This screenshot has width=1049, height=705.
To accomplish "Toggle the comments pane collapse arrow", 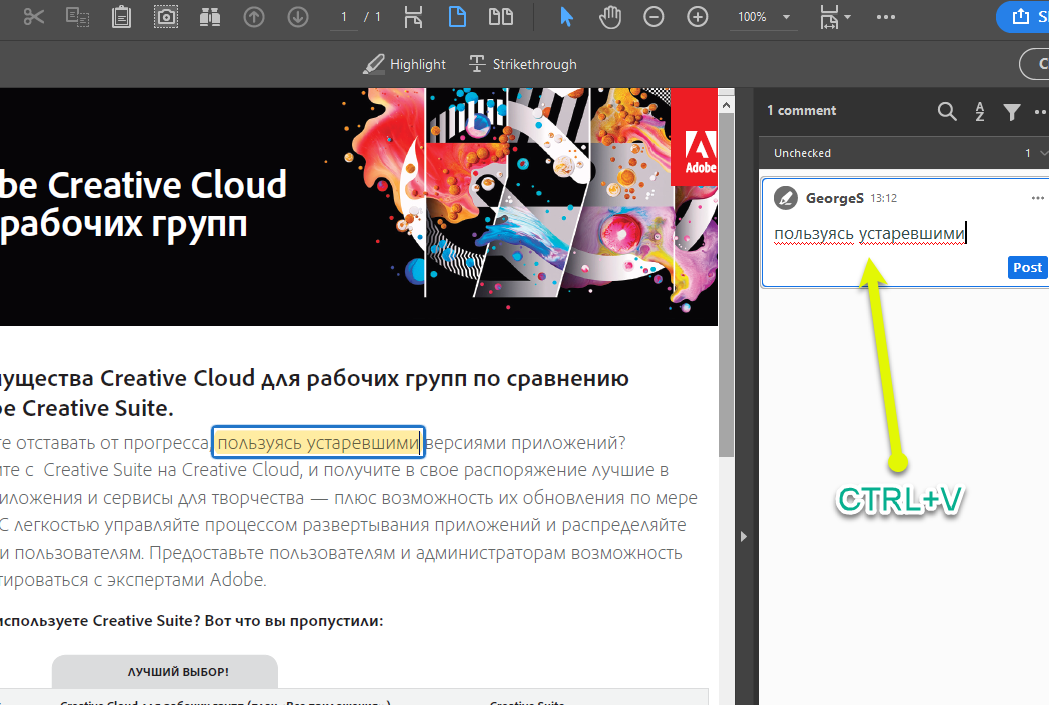I will (743, 537).
